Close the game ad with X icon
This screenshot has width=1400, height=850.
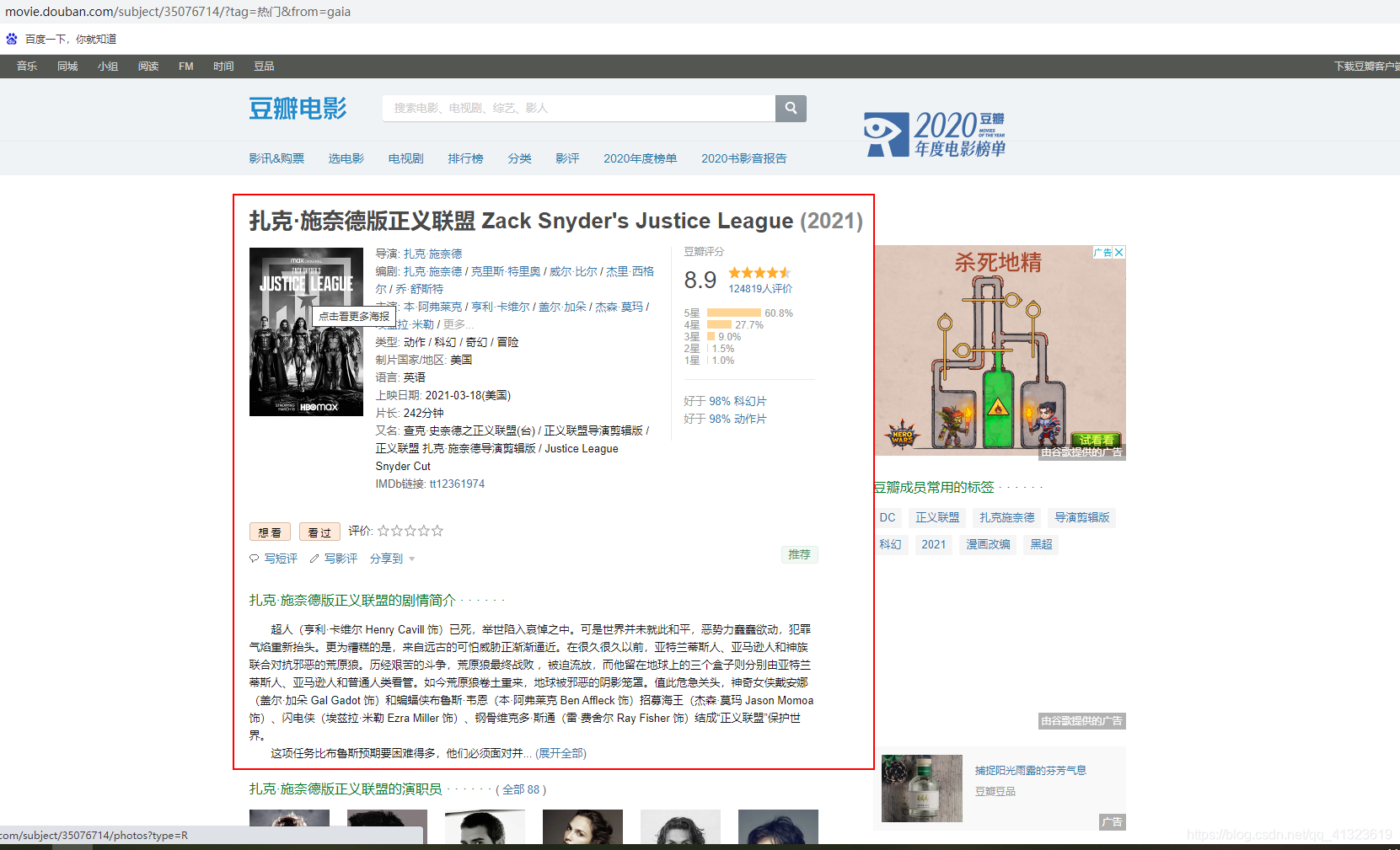(x=1119, y=252)
